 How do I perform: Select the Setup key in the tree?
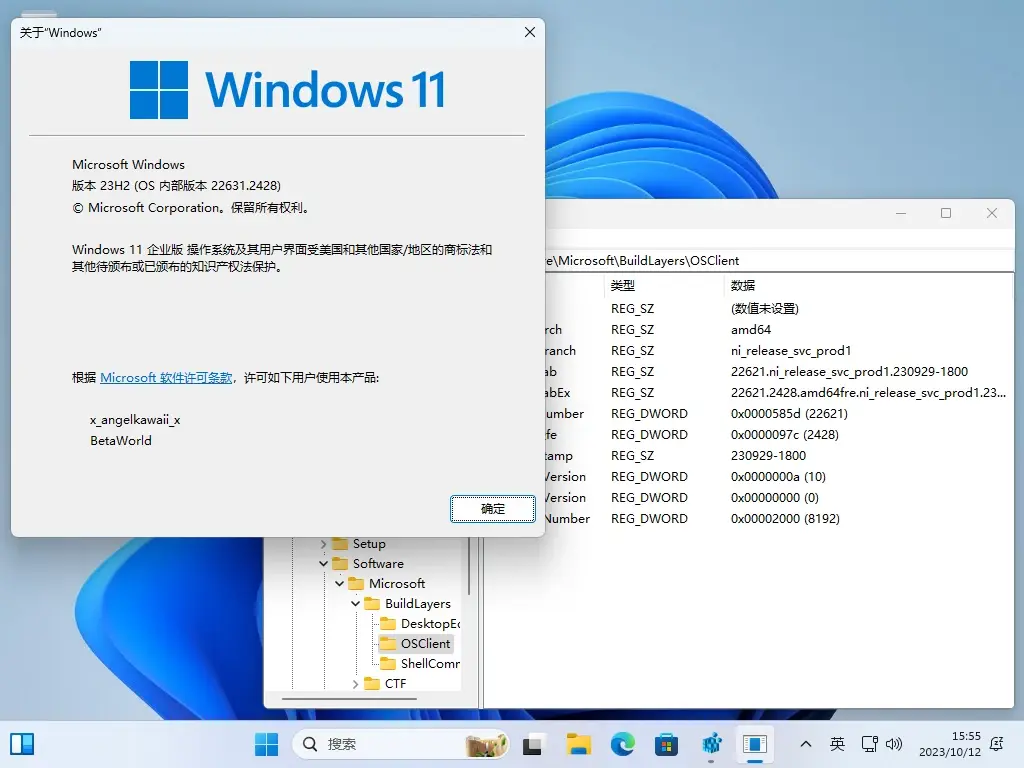coord(369,543)
